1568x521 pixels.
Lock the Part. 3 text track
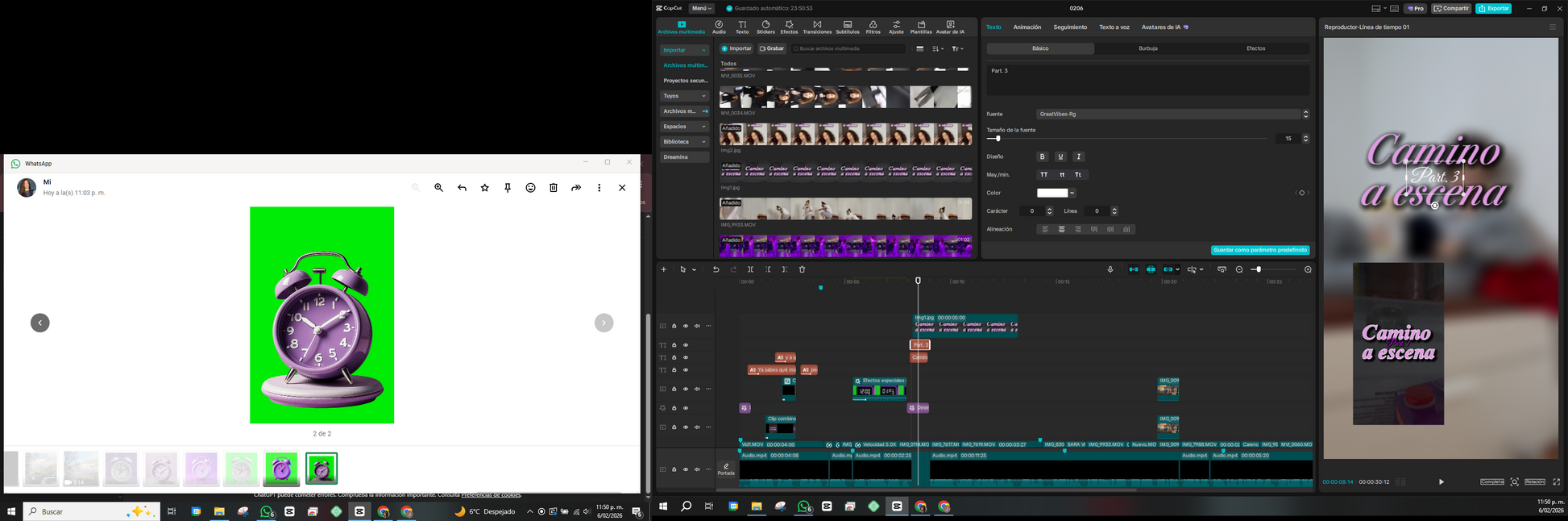tap(674, 345)
